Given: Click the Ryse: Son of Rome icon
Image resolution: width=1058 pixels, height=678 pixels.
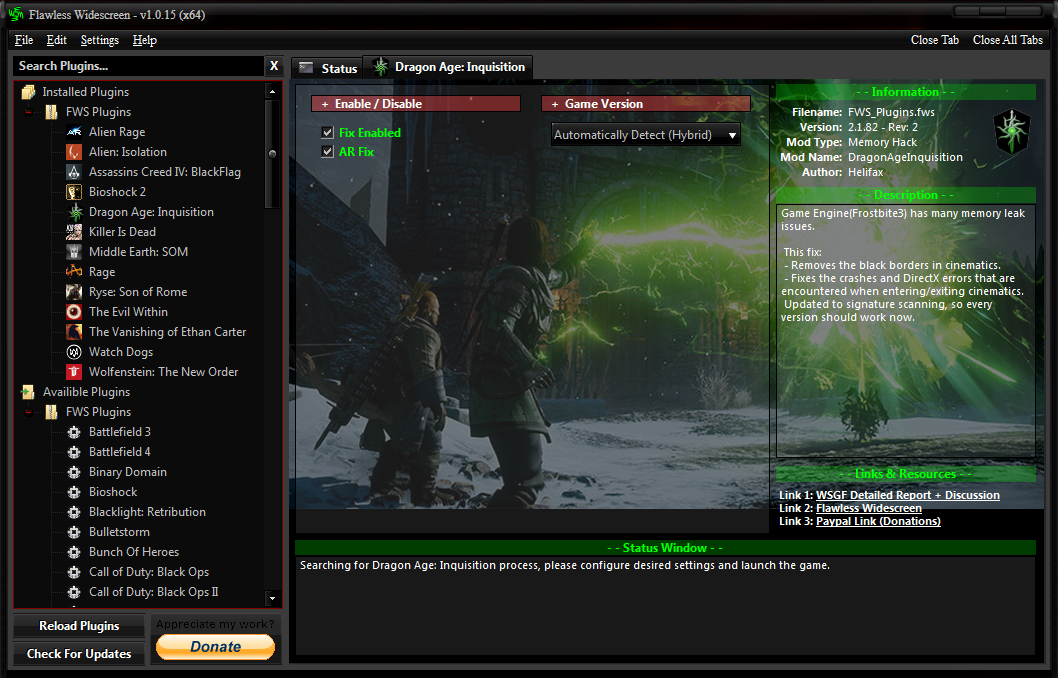Looking at the screenshot, I should (x=74, y=292).
